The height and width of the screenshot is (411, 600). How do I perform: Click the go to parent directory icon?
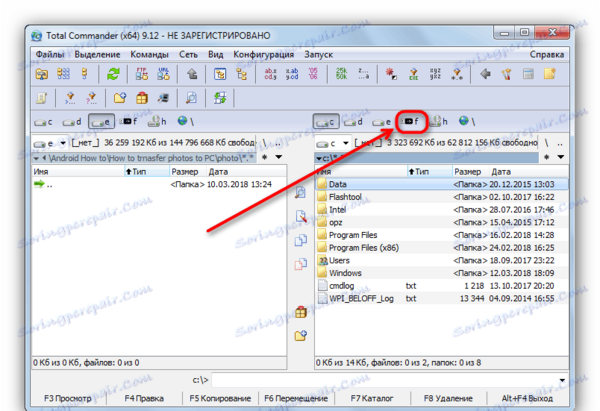192,73
